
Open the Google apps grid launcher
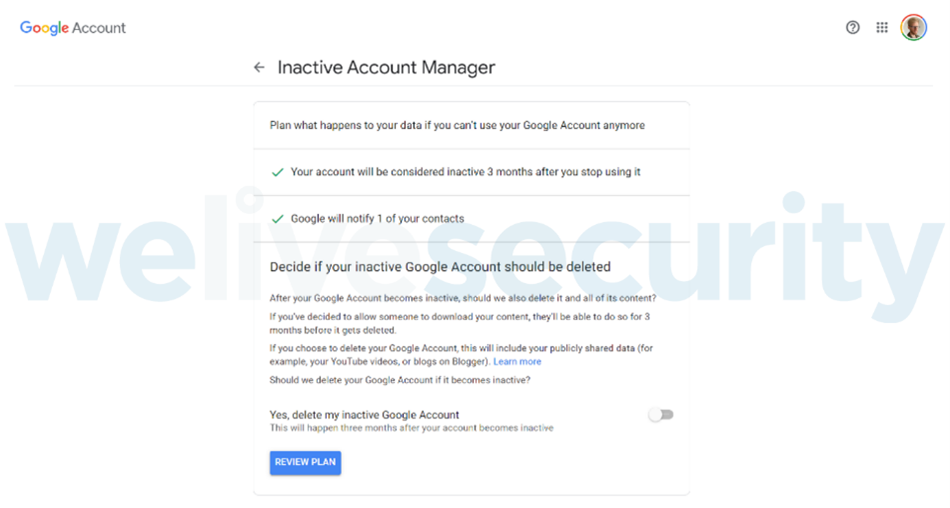pyautogui.click(x=882, y=28)
